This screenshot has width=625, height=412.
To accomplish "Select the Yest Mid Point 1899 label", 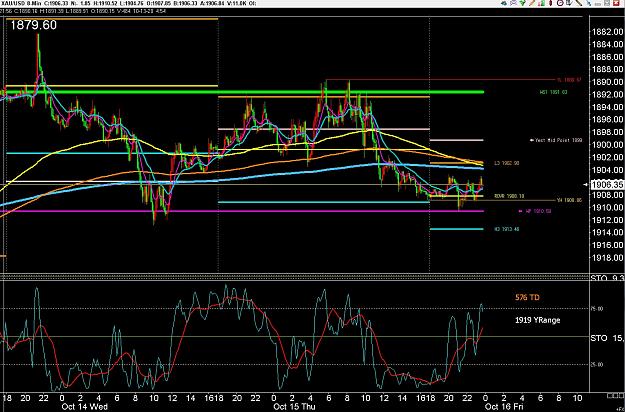I will click(x=556, y=140).
